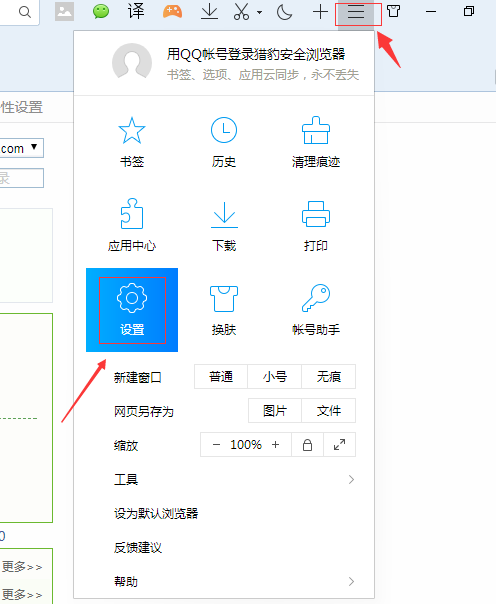
Task: Open 设置 gear settings tile
Action: coord(132,310)
